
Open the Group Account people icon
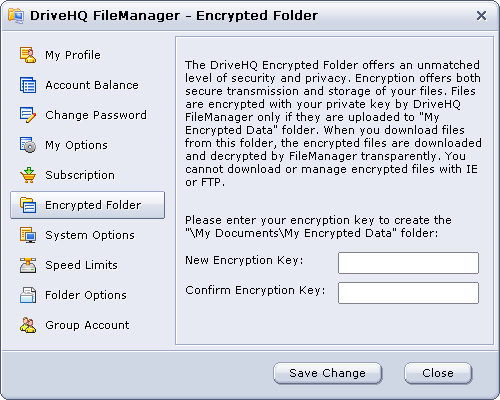tap(28, 325)
